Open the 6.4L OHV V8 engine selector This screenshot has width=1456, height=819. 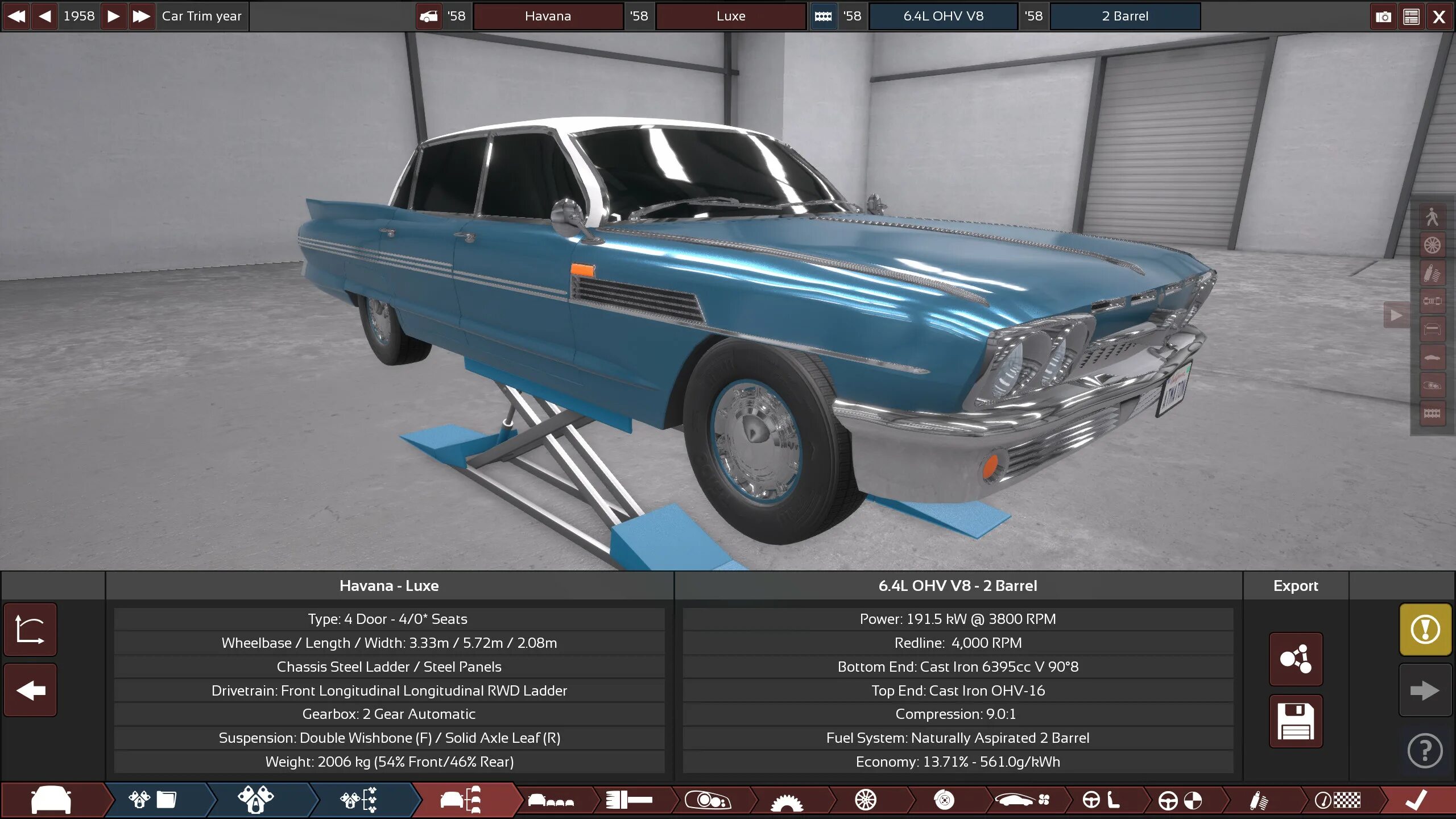[x=942, y=16]
